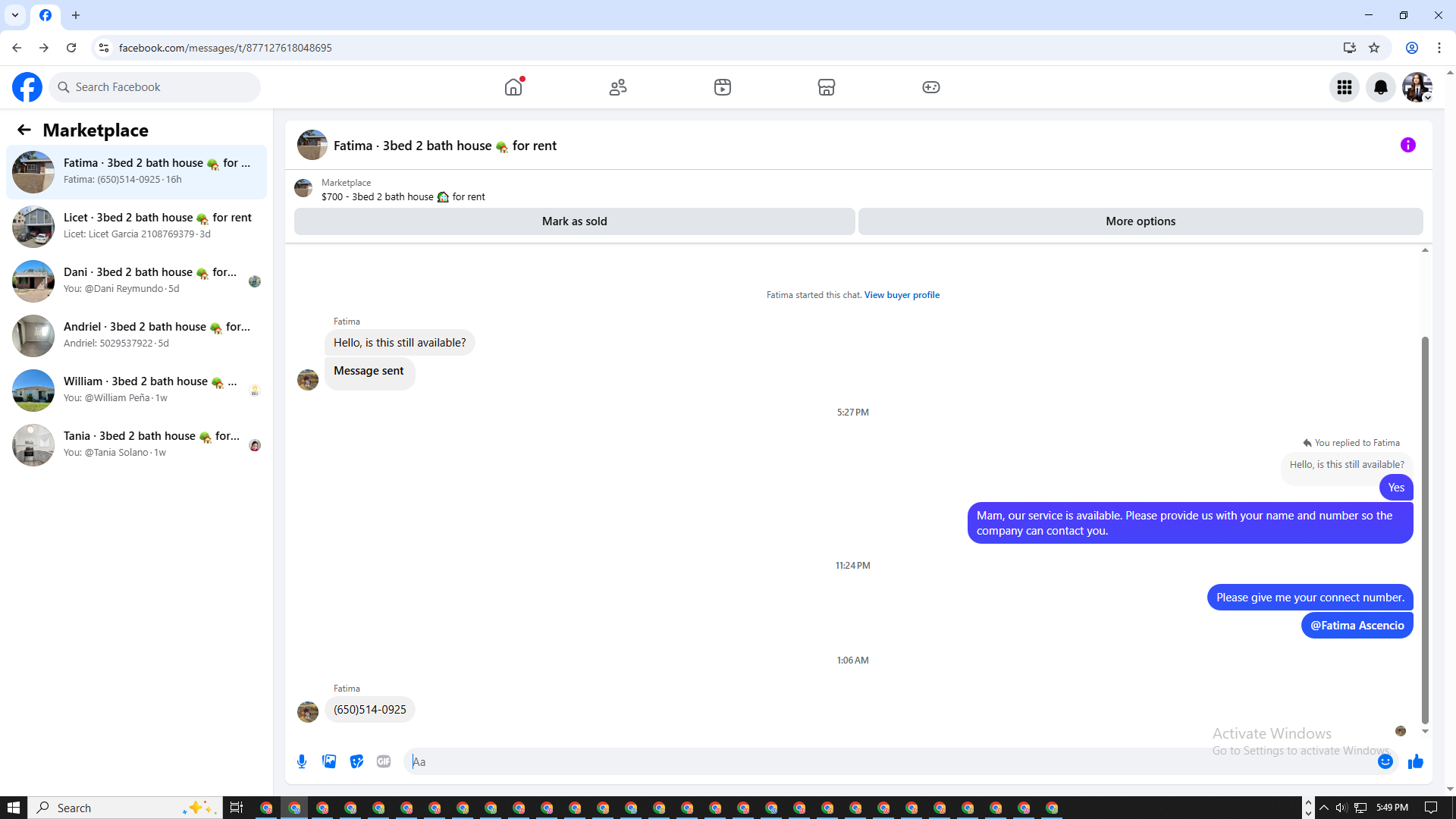Viewport: 1456px width, 819px height.
Task: Click Fatima's phone number message
Action: pyautogui.click(x=370, y=710)
